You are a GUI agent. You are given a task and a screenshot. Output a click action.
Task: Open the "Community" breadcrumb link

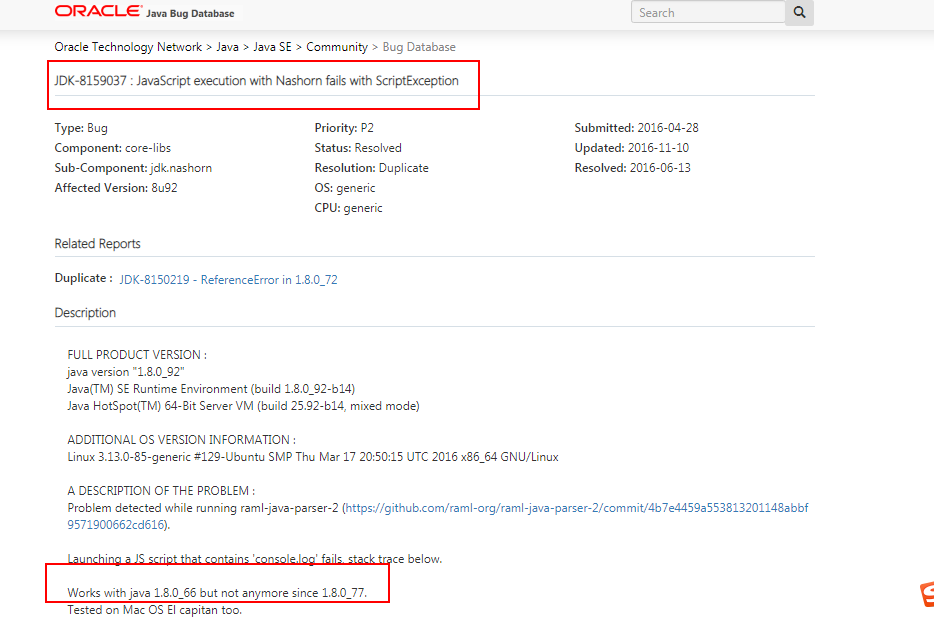coord(337,46)
